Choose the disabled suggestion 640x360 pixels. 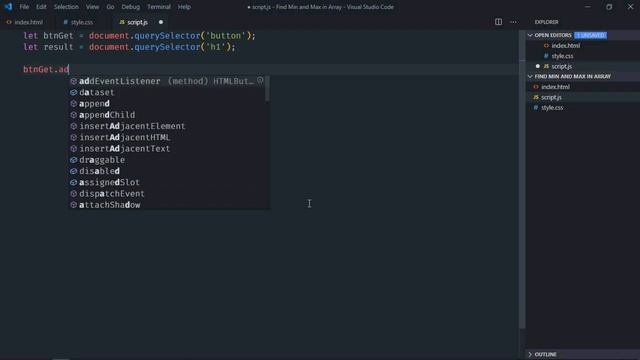[x=167, y=171]
